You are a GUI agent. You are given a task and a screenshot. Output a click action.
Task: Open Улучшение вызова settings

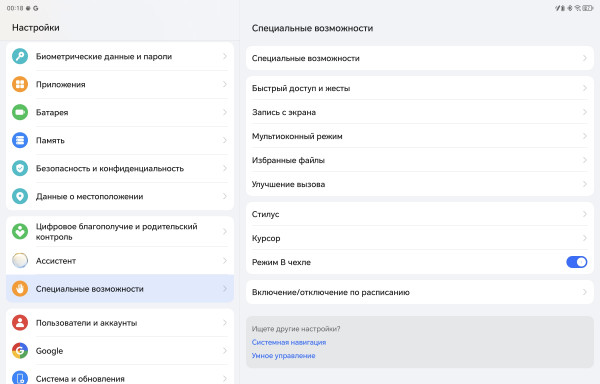[420, 184]
